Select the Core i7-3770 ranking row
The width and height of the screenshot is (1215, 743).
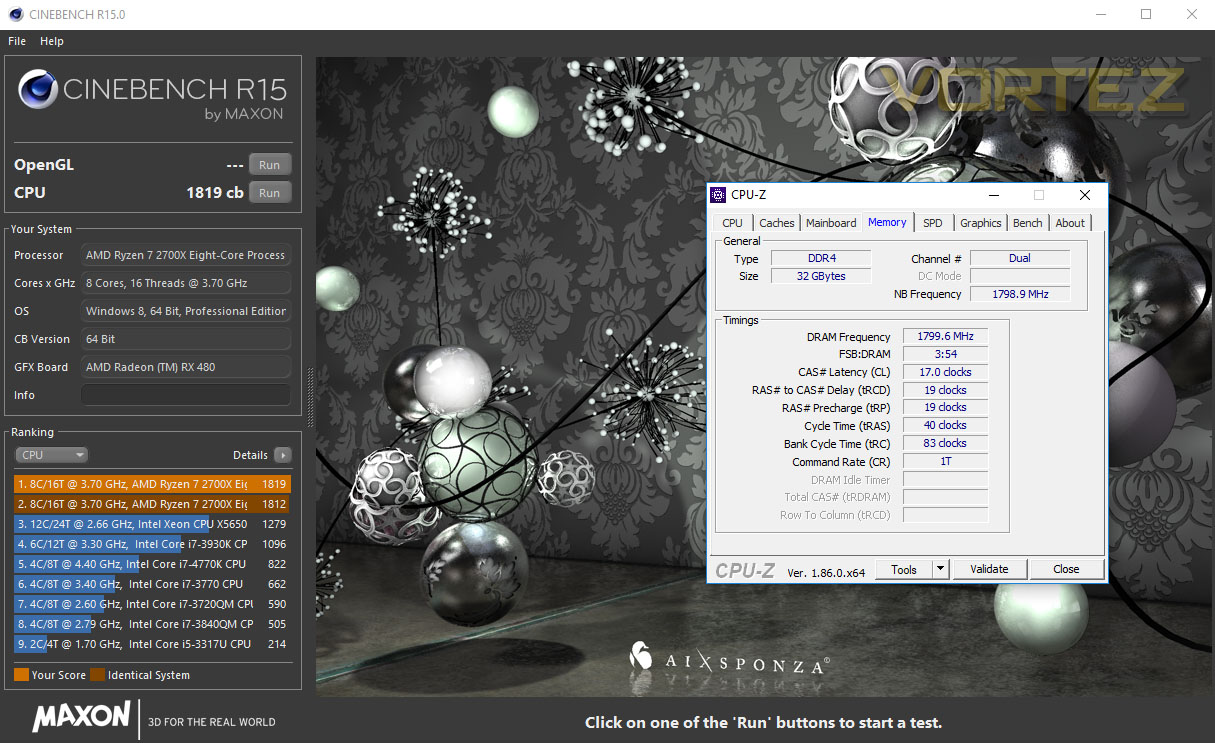[x=152, y=584]
